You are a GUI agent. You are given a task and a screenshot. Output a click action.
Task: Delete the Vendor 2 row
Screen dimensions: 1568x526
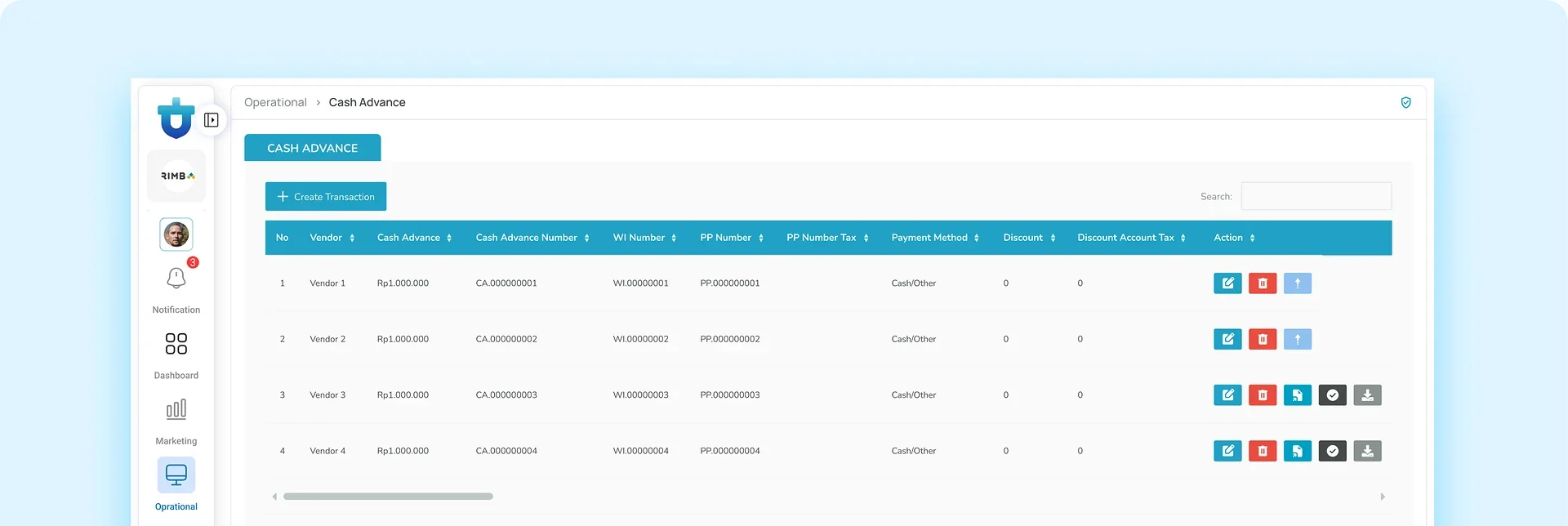[x=1263, y=339]
